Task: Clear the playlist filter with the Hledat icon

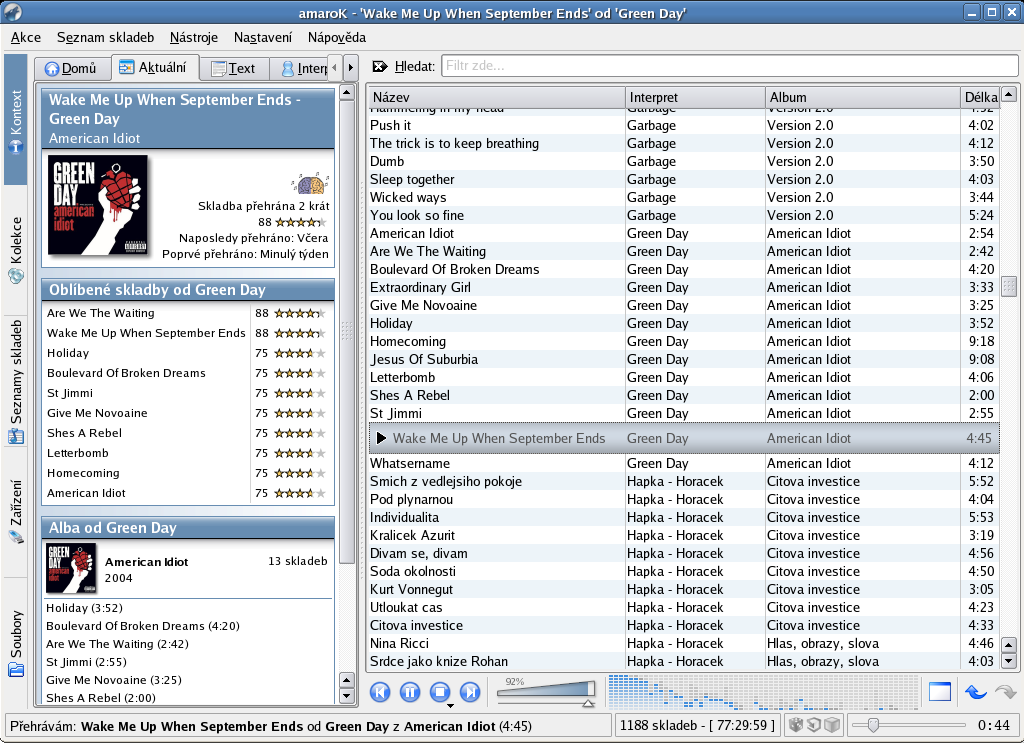Action: 379,66
